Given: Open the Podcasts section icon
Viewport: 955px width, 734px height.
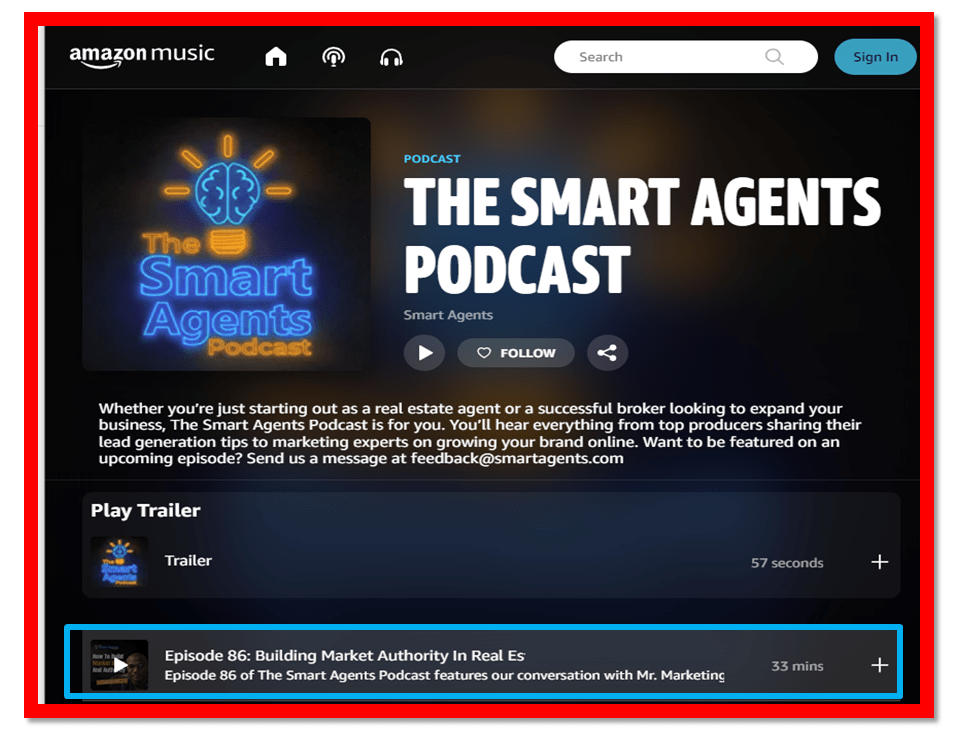Looking at the screenshot, I should tap(333, 57).
